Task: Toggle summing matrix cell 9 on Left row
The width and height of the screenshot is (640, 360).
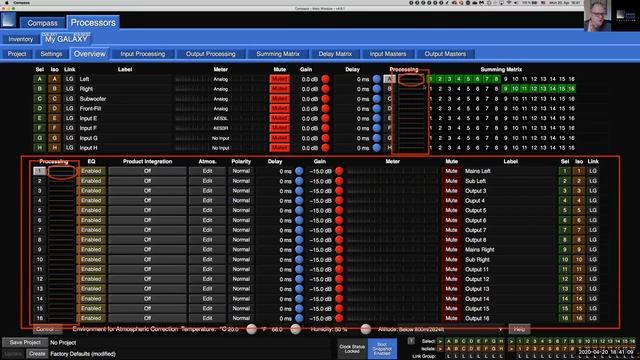Action: (x=506, y=79)
